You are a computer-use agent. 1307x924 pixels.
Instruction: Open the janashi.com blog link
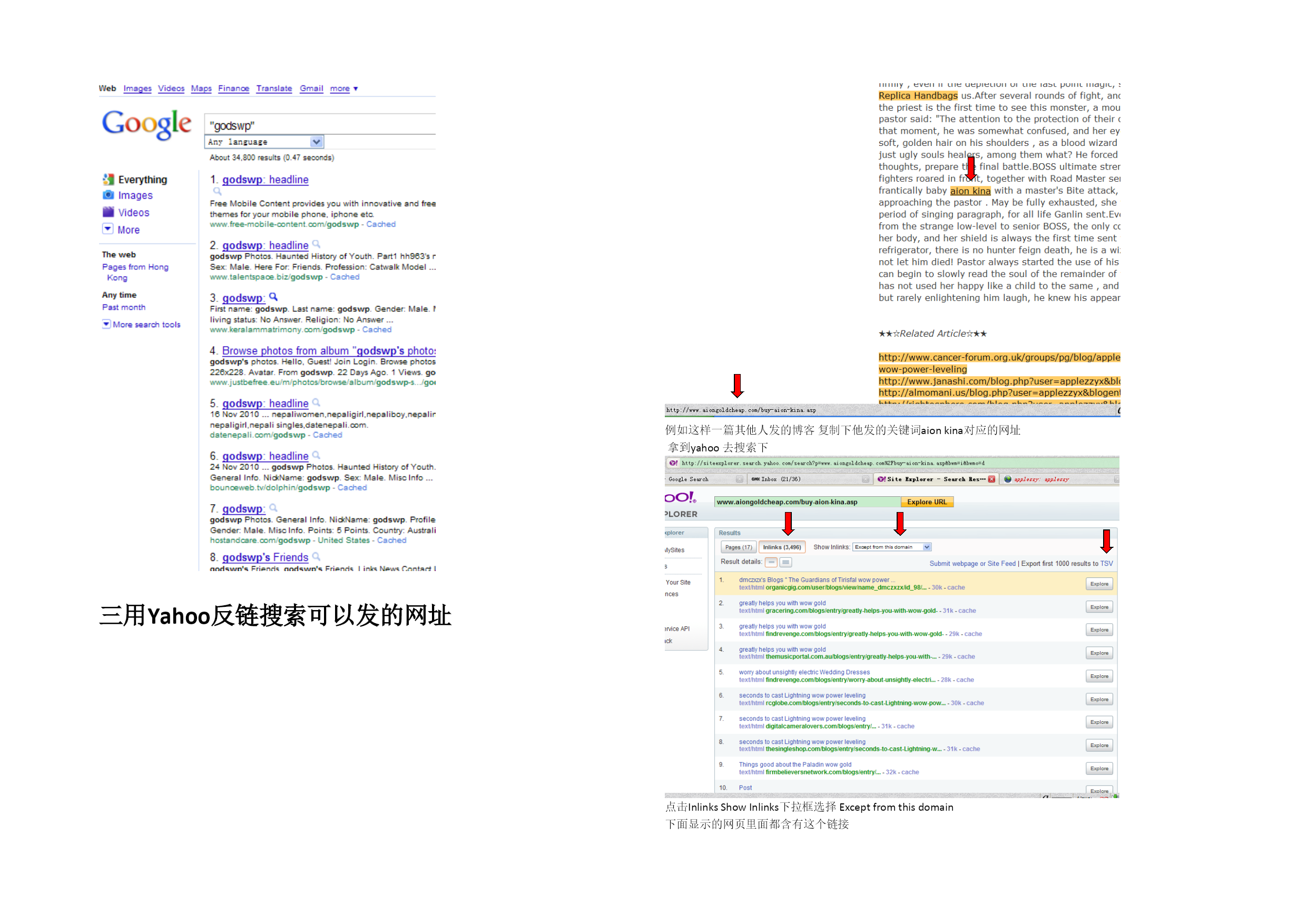999,381
